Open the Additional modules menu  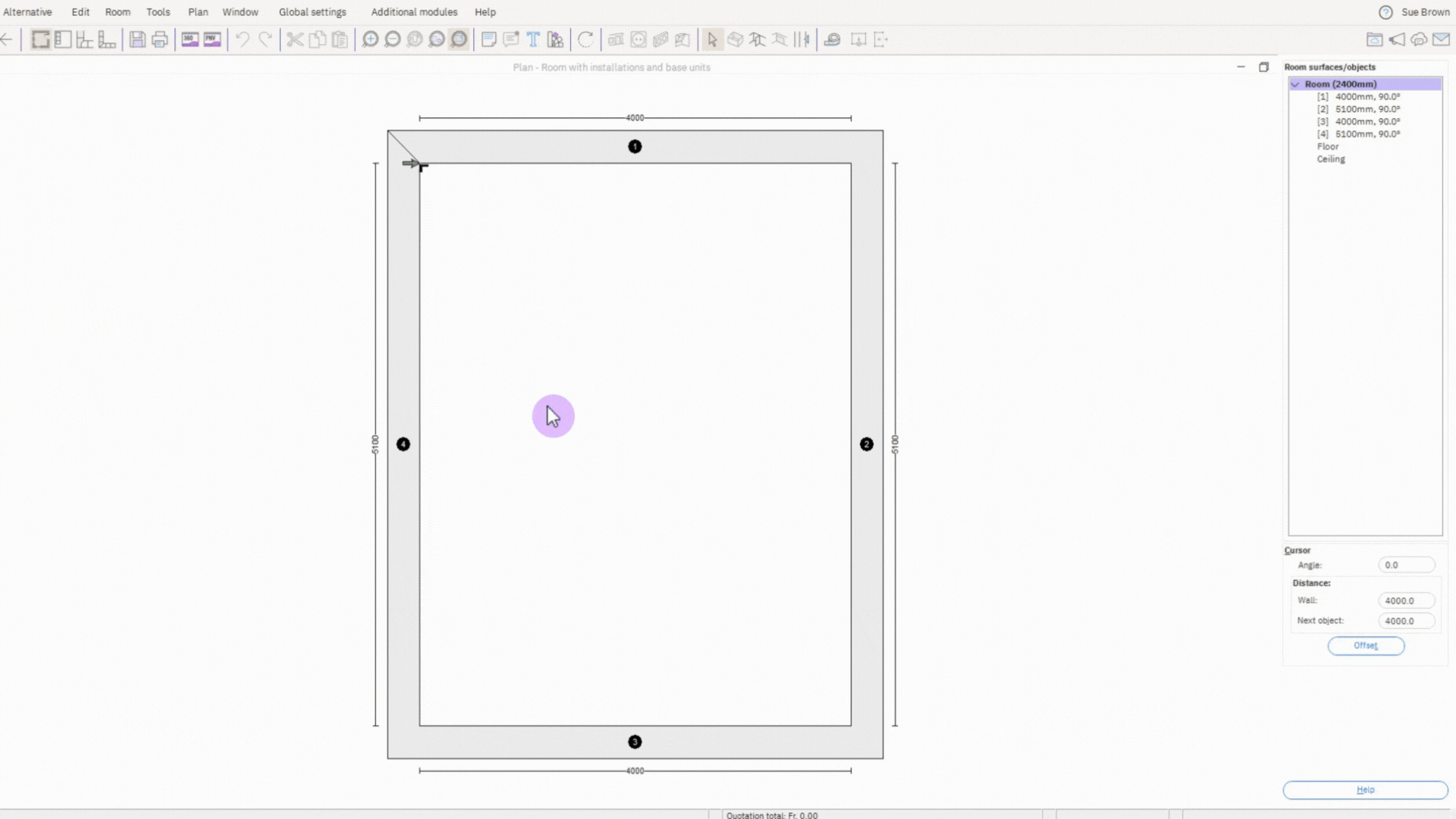[x=413, y=12]
